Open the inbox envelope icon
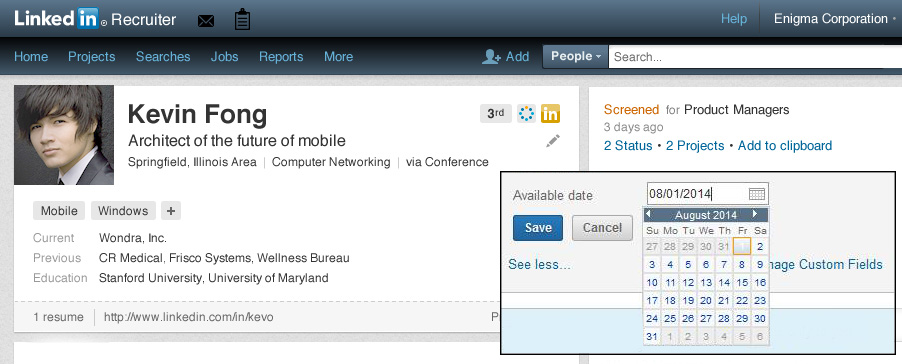Viewport: 902px width, 364px height. (205, 21)
